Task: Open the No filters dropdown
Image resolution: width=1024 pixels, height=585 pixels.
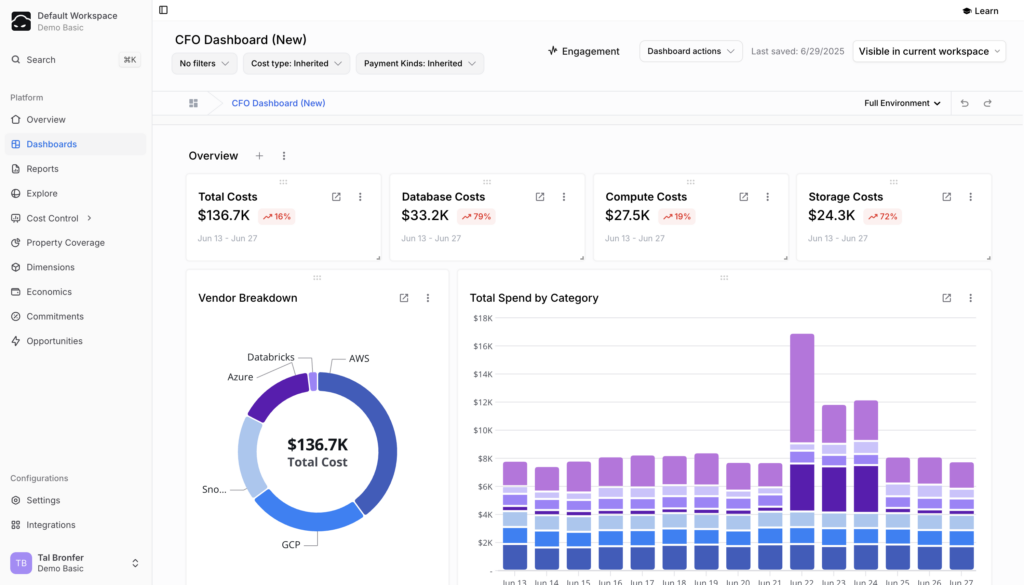Action: [204, 63]
